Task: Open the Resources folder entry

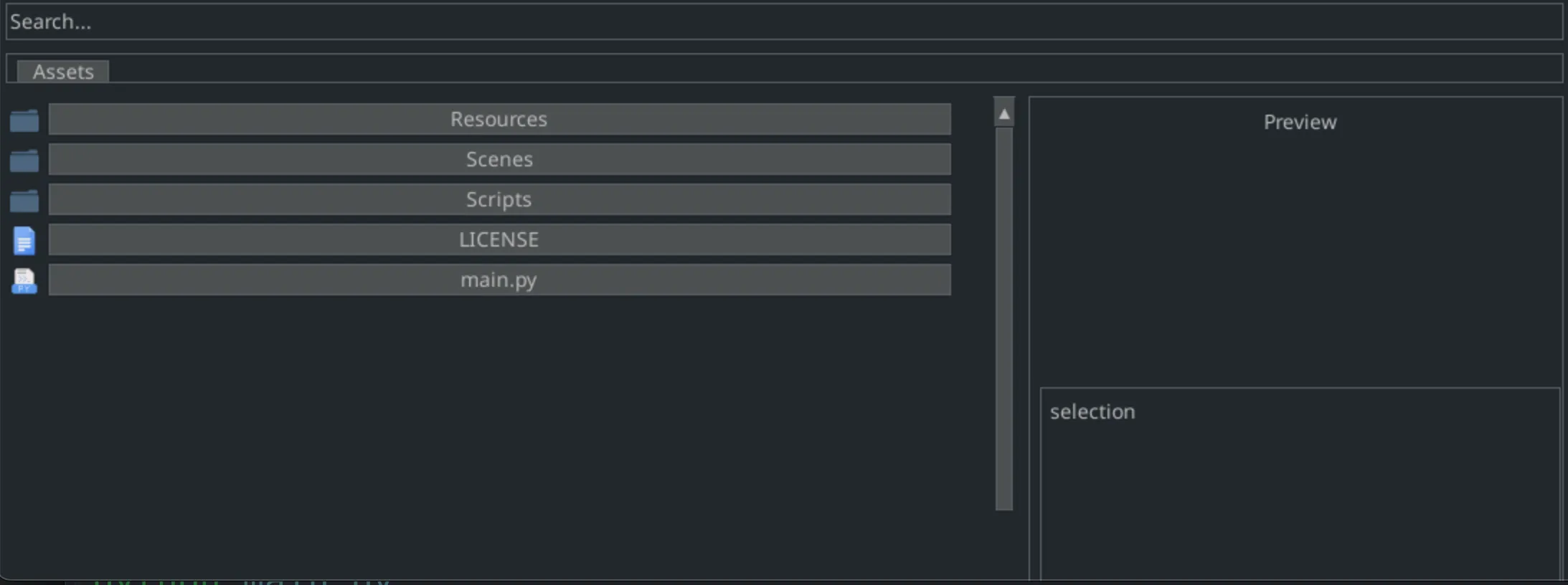Action: pyautogui.click(x=499, y=119)
